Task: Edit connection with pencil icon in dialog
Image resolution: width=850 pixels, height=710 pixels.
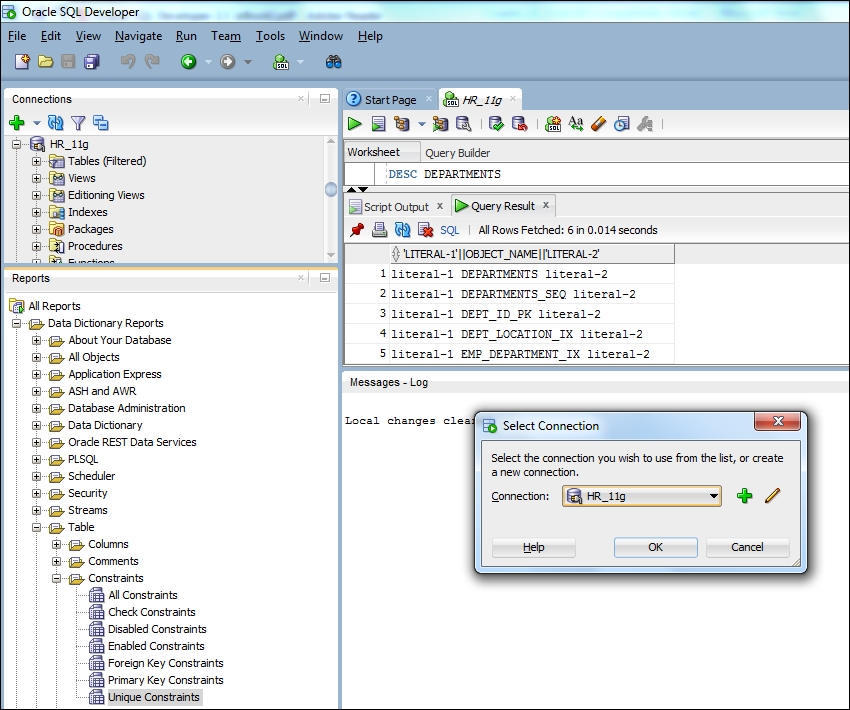Action: click(x=772, y=495)
